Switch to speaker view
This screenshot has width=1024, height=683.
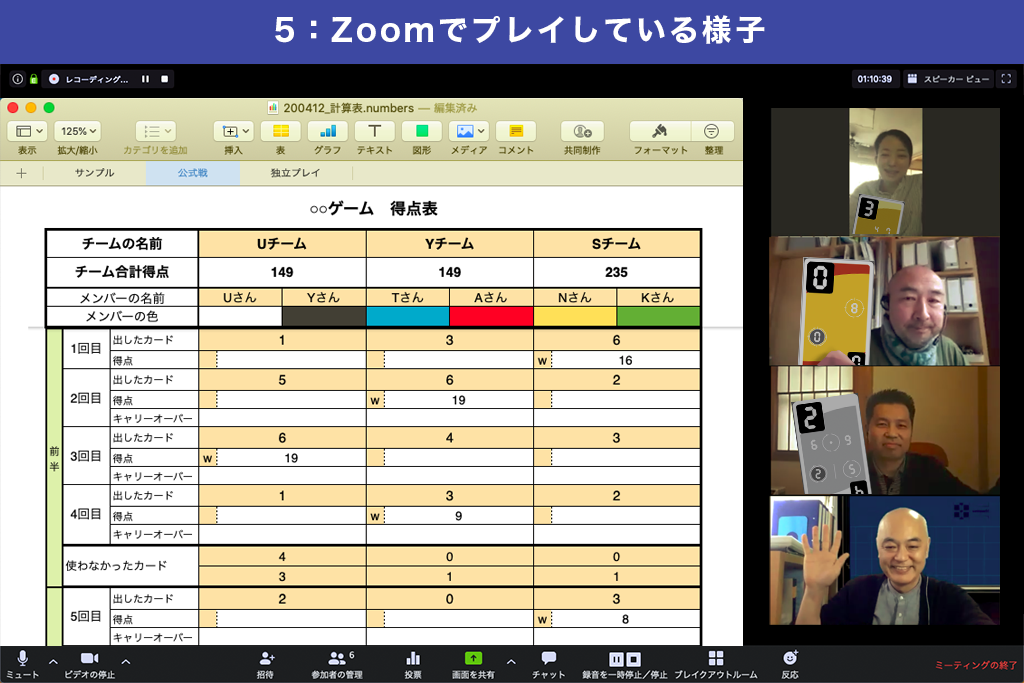pyautogui.click(x=949, y=79)
